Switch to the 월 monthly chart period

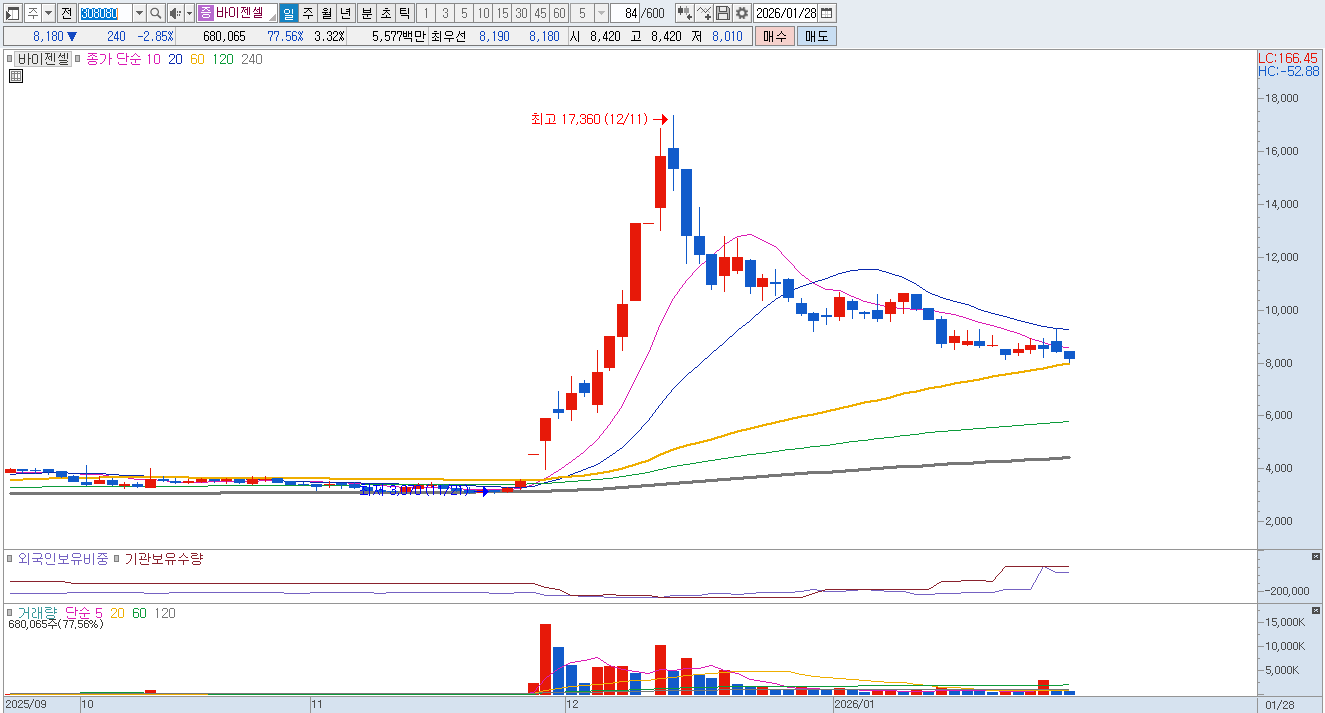(x=326, y=13)
